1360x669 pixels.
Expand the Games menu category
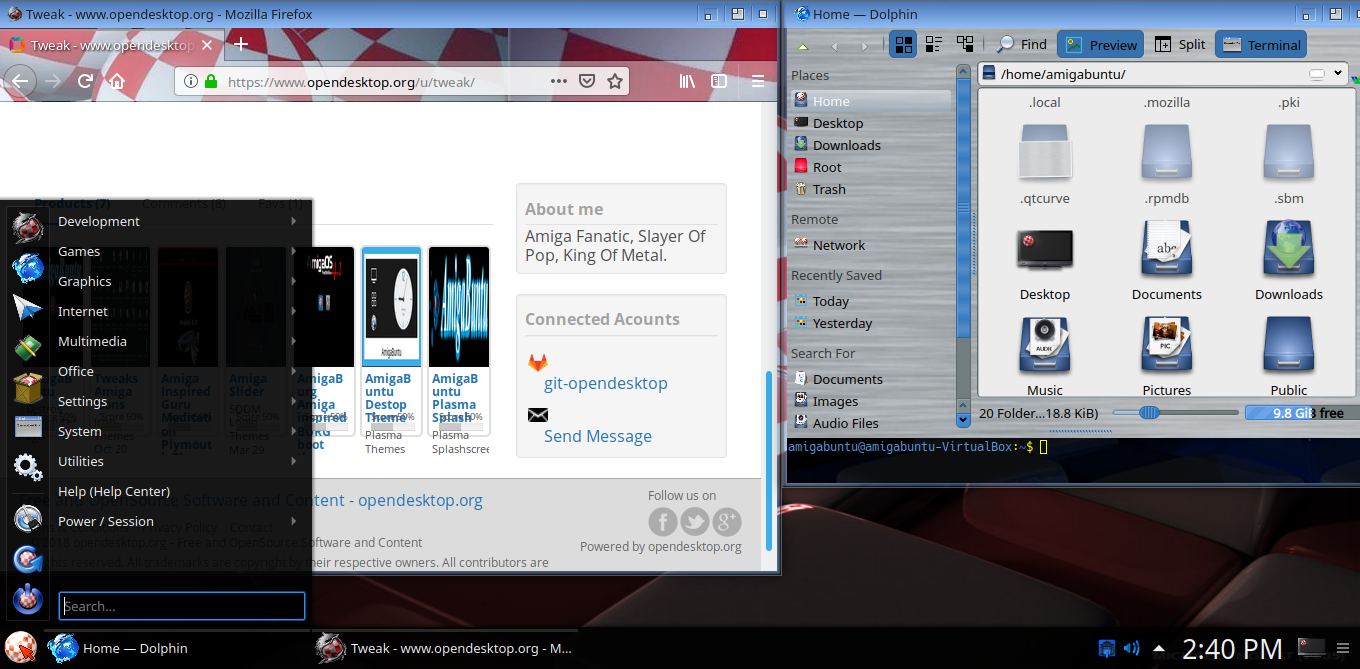(180, 251)
